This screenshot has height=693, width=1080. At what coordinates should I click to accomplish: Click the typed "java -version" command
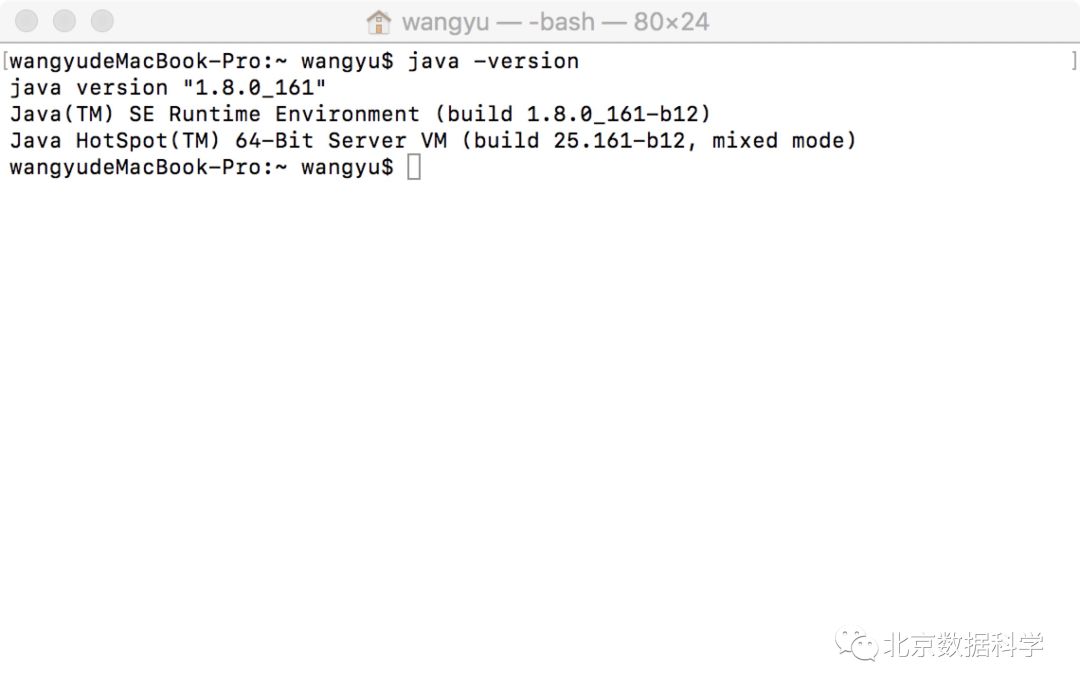tap(493, 61)
